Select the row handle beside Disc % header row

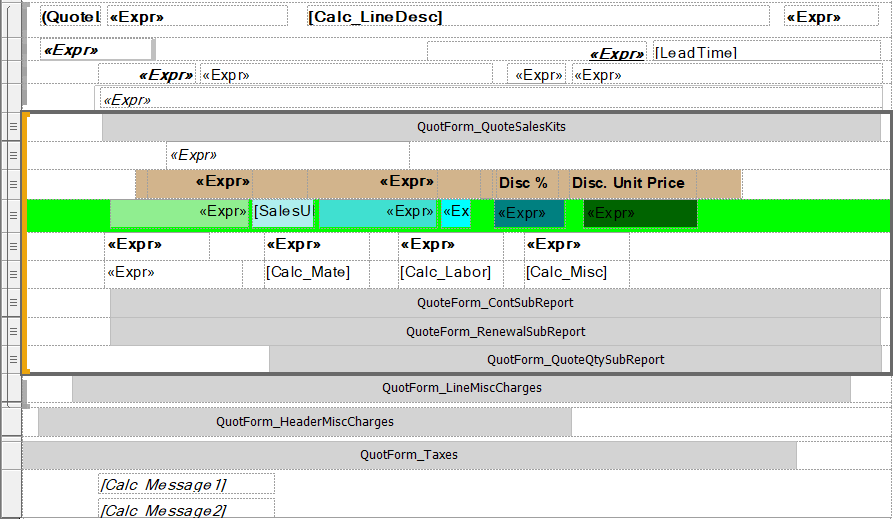[13, 184]
